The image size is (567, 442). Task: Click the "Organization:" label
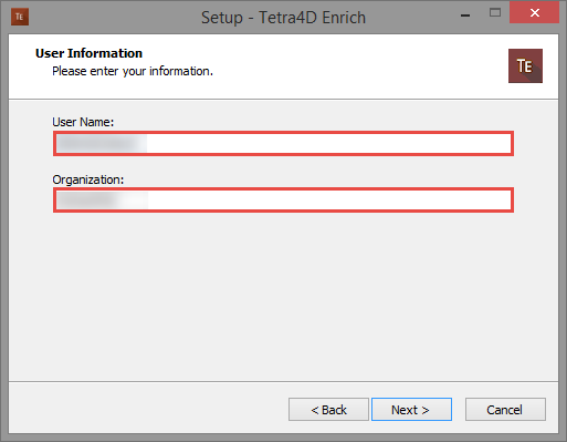pyautogui.click(x=88, y=180)
